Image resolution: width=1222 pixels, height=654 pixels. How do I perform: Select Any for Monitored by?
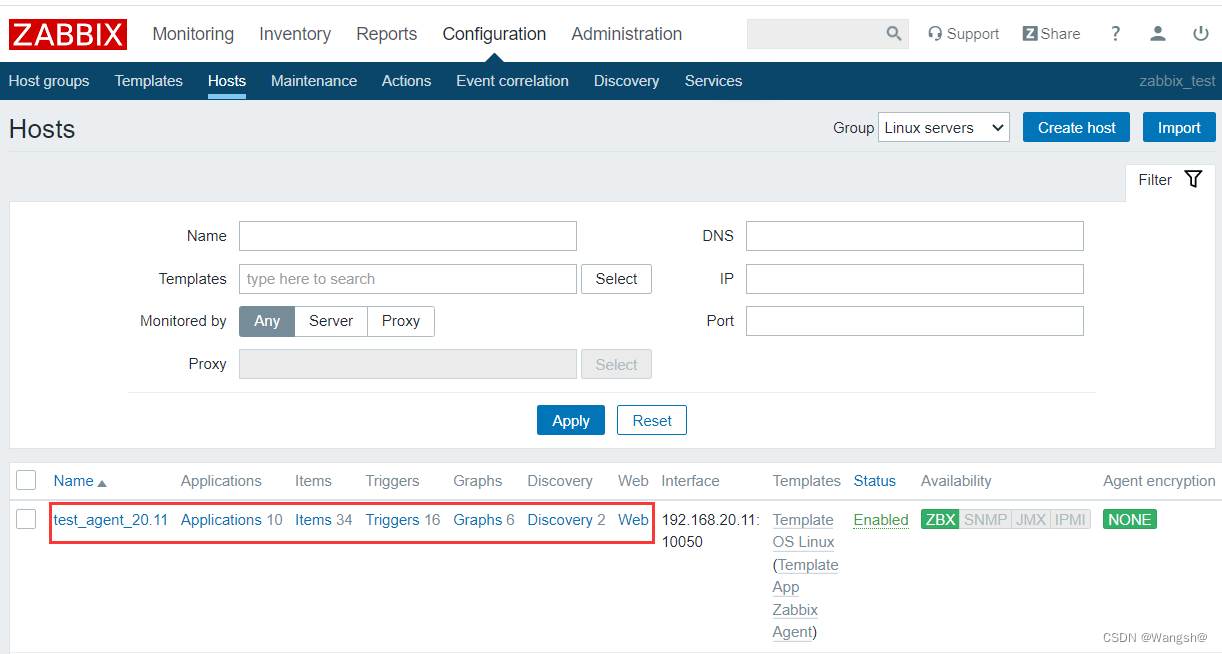[267, 321]
